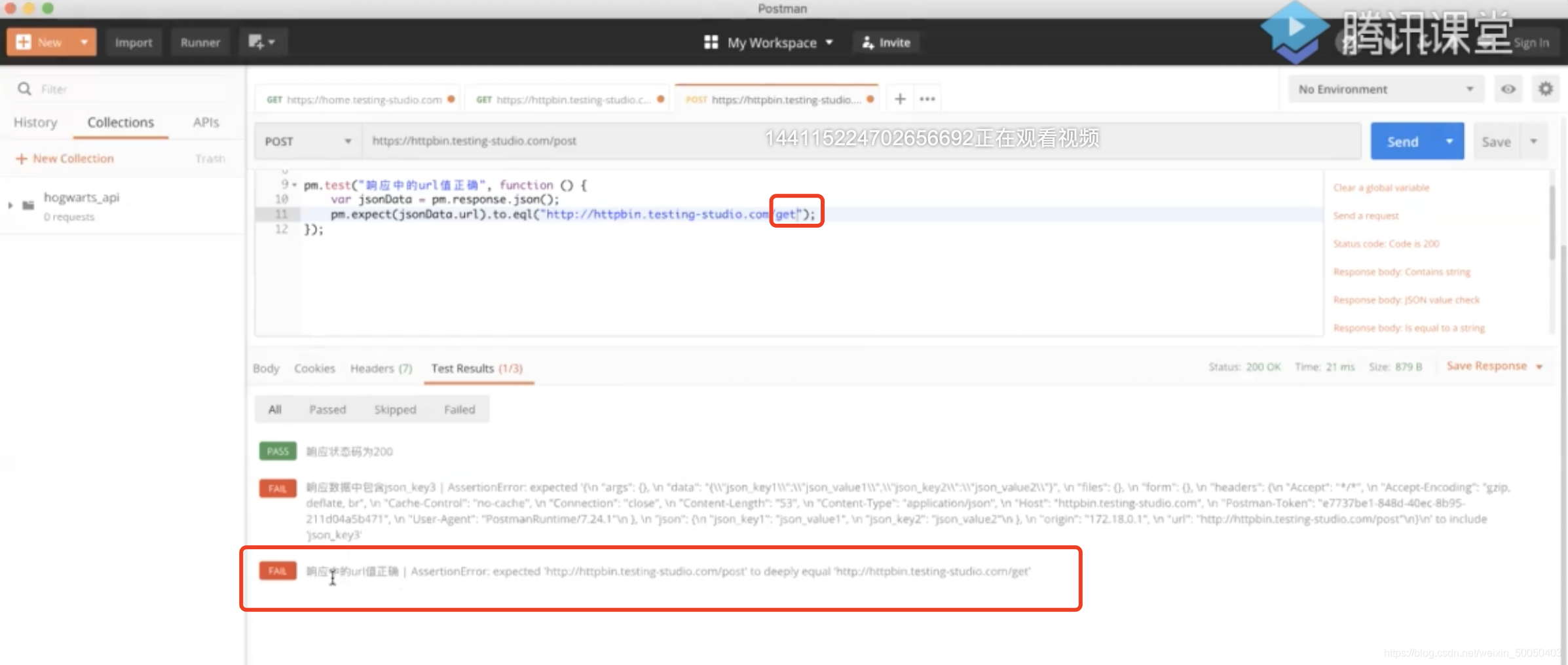Click the workspace grid icon
Viewport: 1568px width, 665px height.
(711, 43)
